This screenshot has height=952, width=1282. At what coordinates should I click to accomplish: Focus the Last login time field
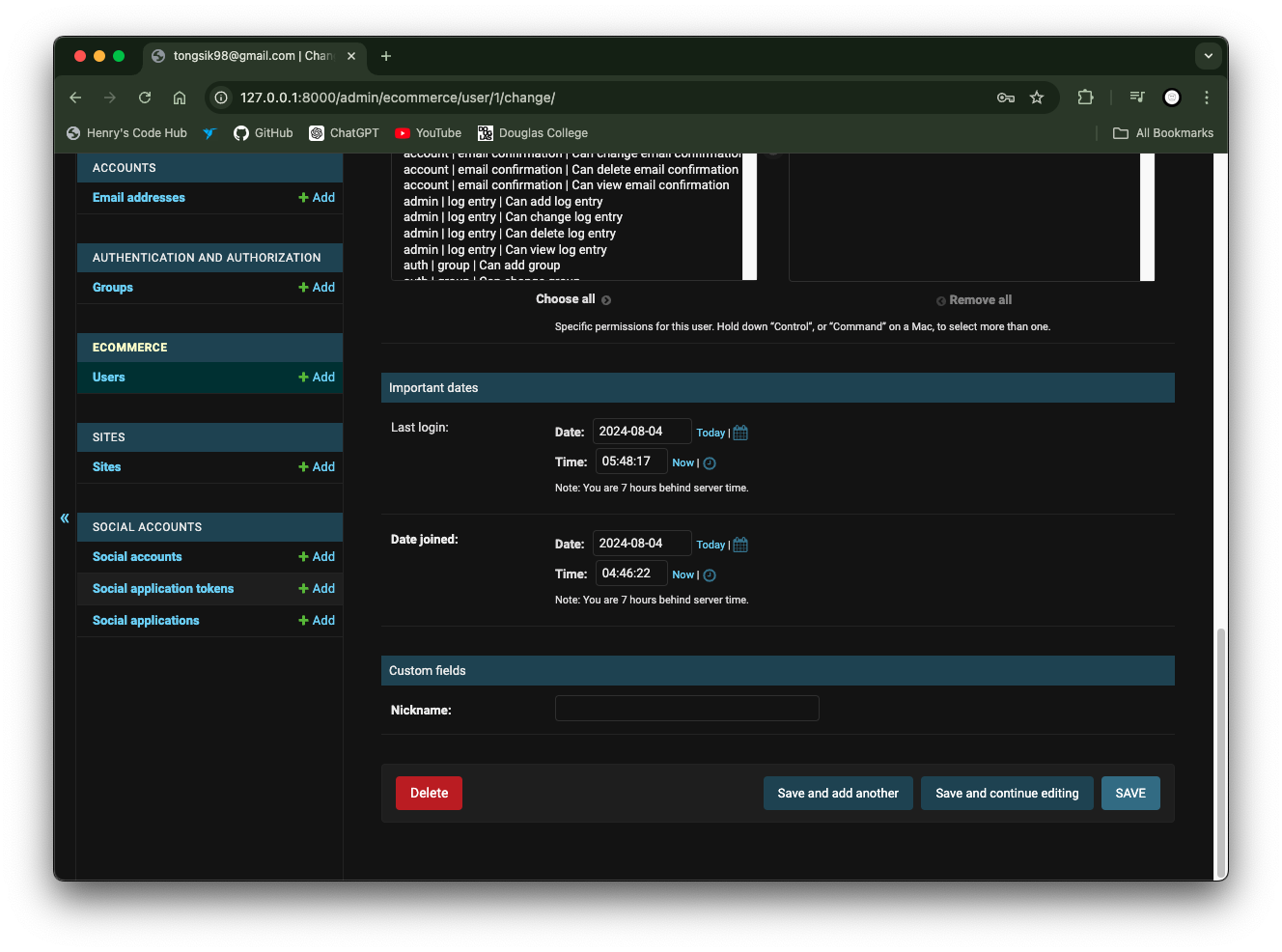click(x=631, y=462)
